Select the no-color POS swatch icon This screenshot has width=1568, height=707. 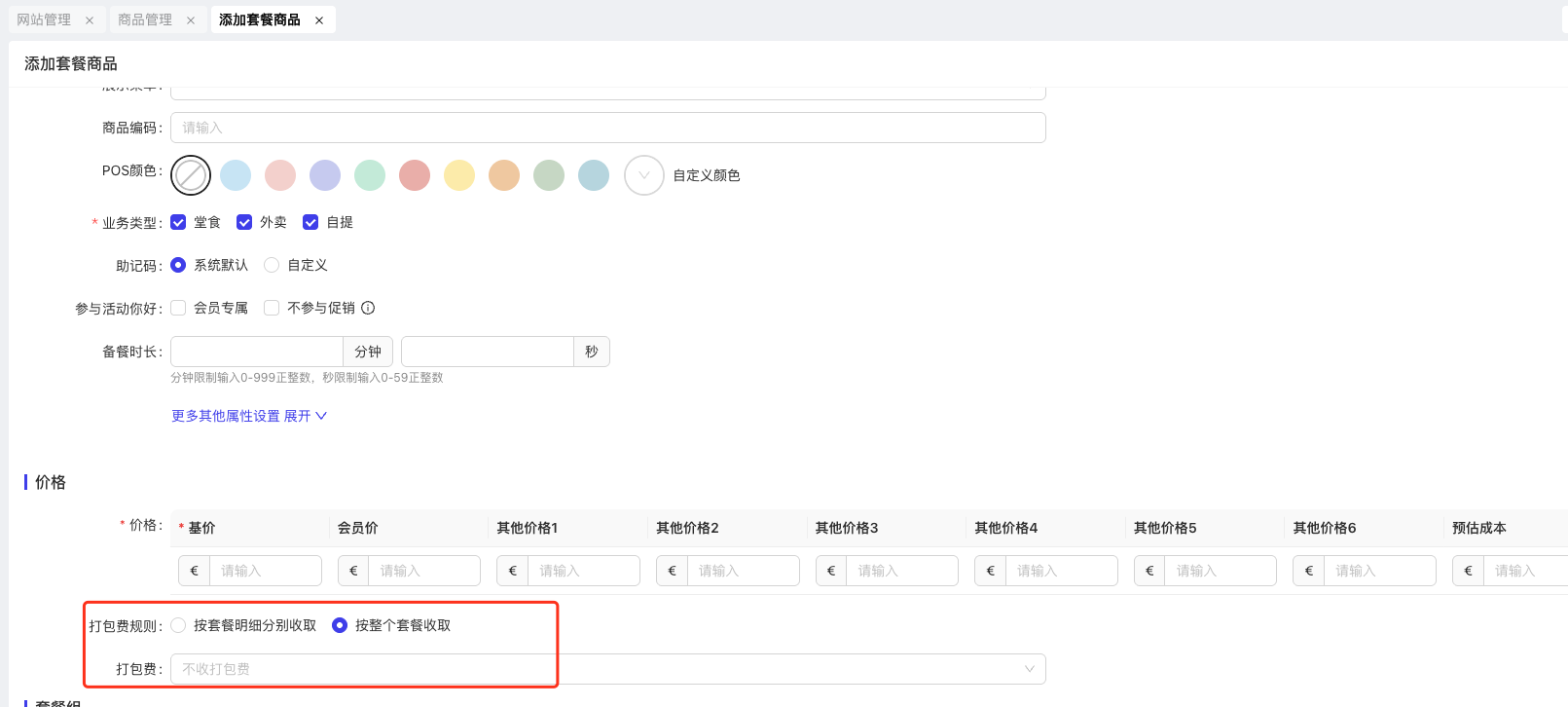tap(191, 175)
